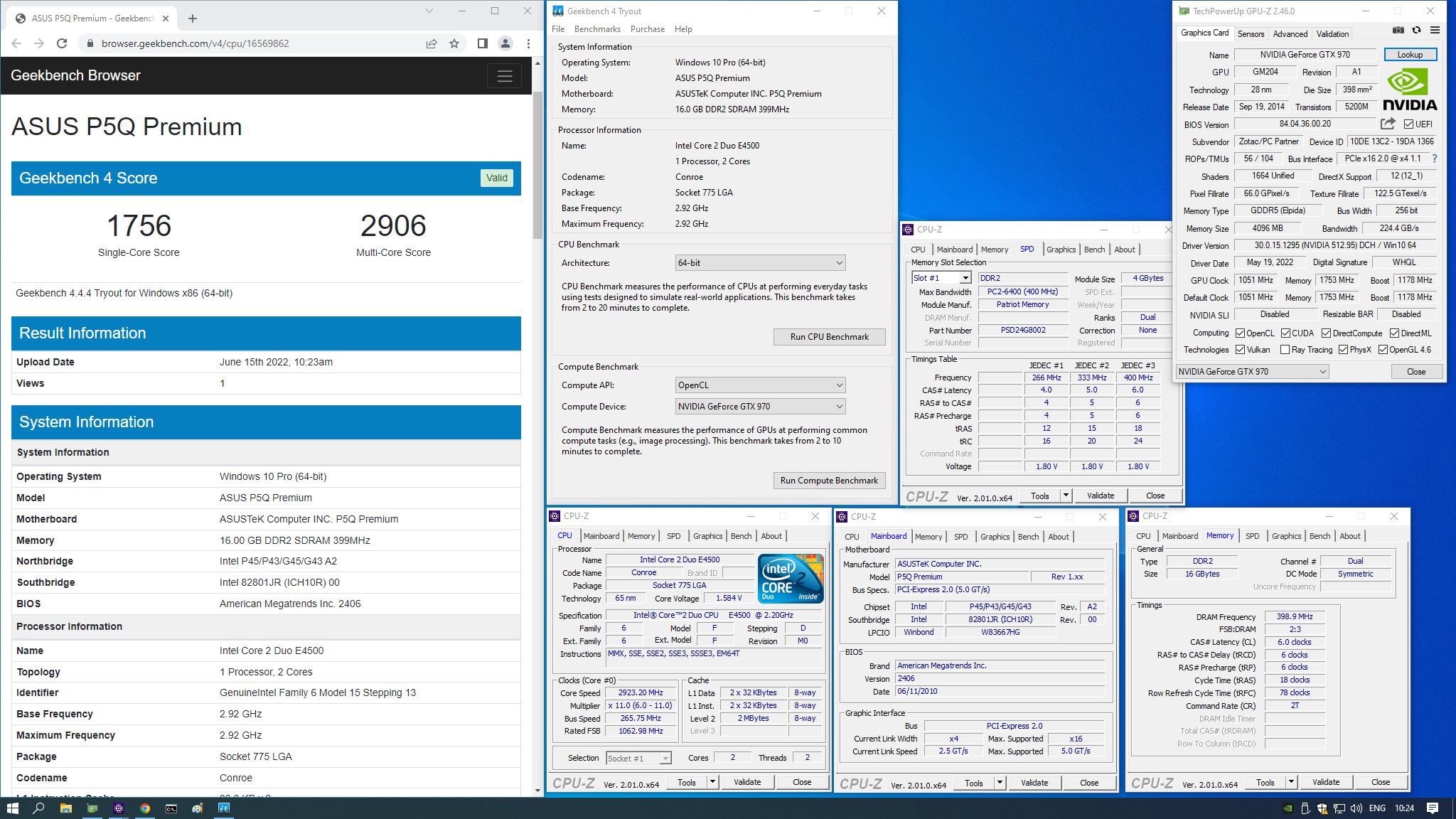Open the Graphics tab in CPU-Z CPU window
This screenshot has height=819, width=1456.
pos(707,536)
